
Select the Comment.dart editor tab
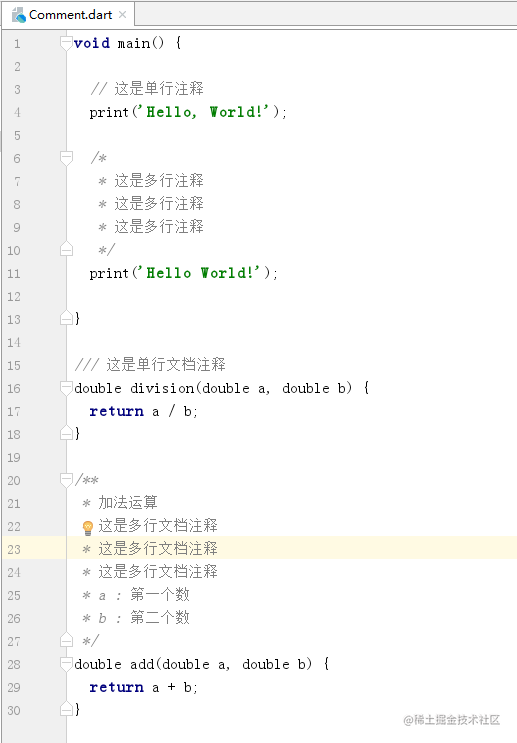click(x=68, y=15)
